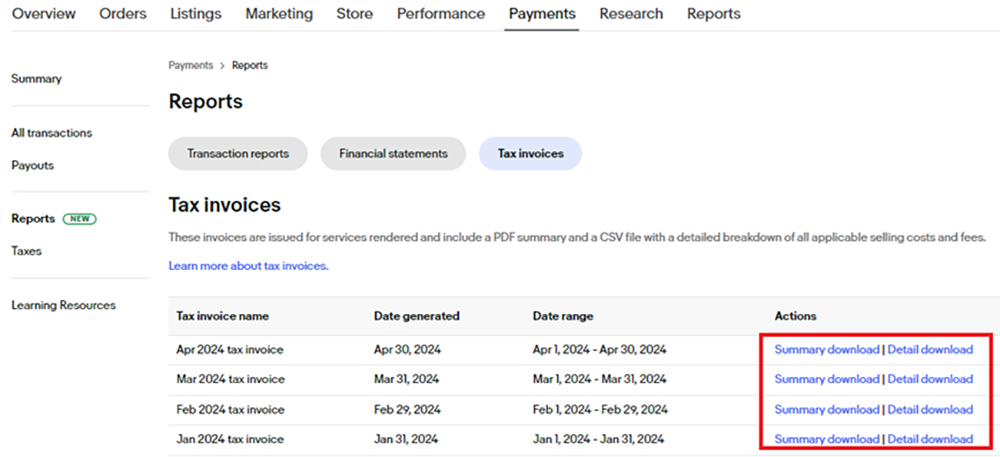Go to Payouts in sidebar
This screenshot has height=457, width=1000.
[33, 165]
